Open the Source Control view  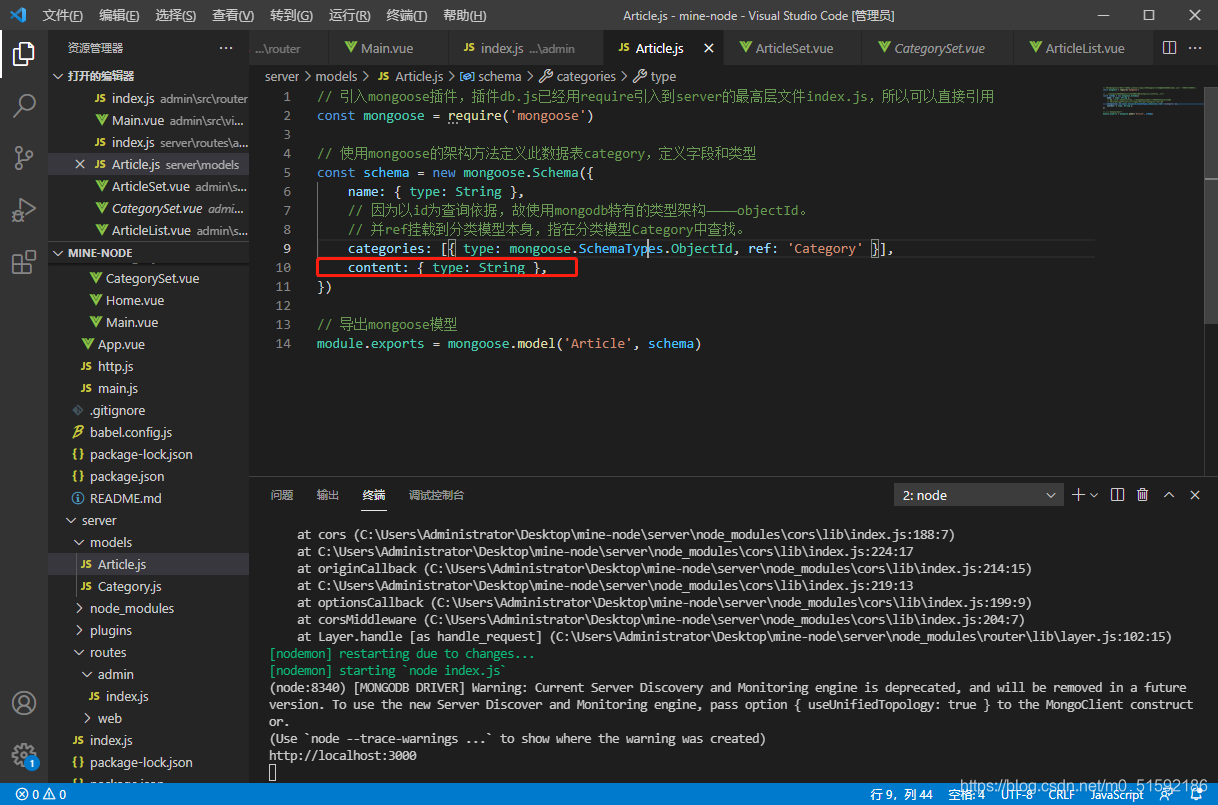(24, 158)
